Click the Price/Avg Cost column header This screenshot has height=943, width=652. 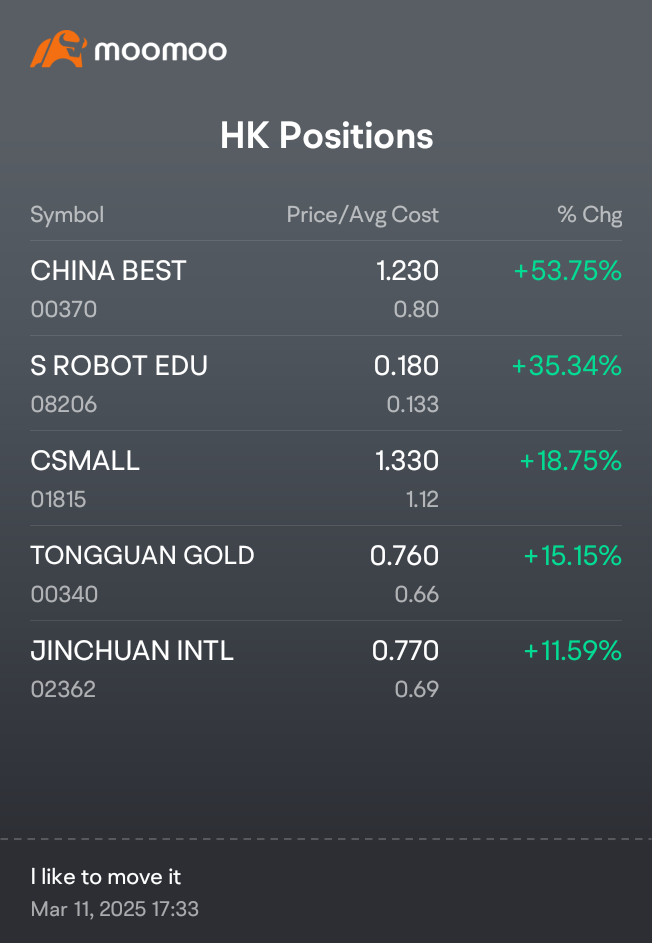point(363,215)
